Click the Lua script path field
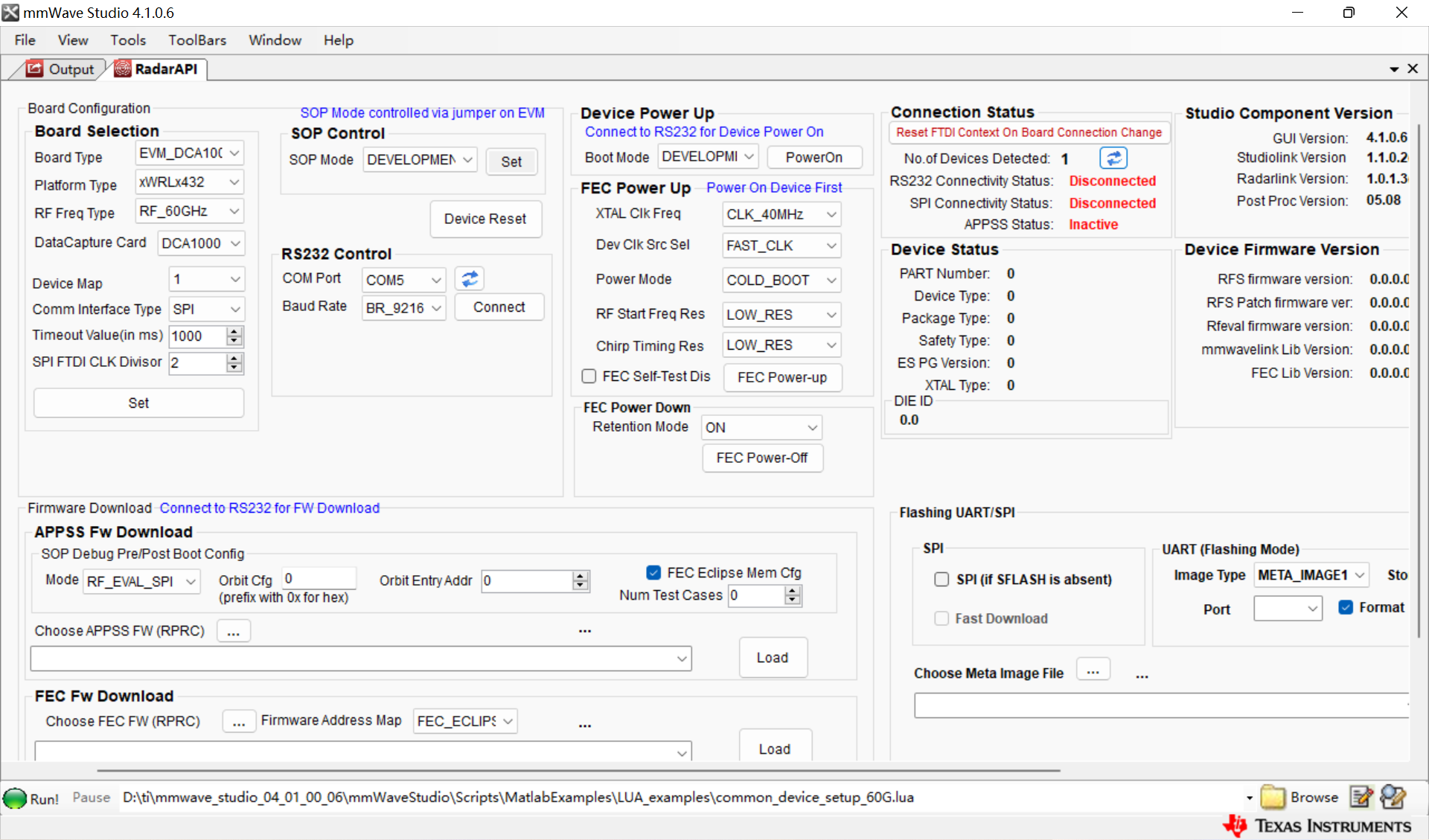1429x840 pixels. tap(681, 798)
